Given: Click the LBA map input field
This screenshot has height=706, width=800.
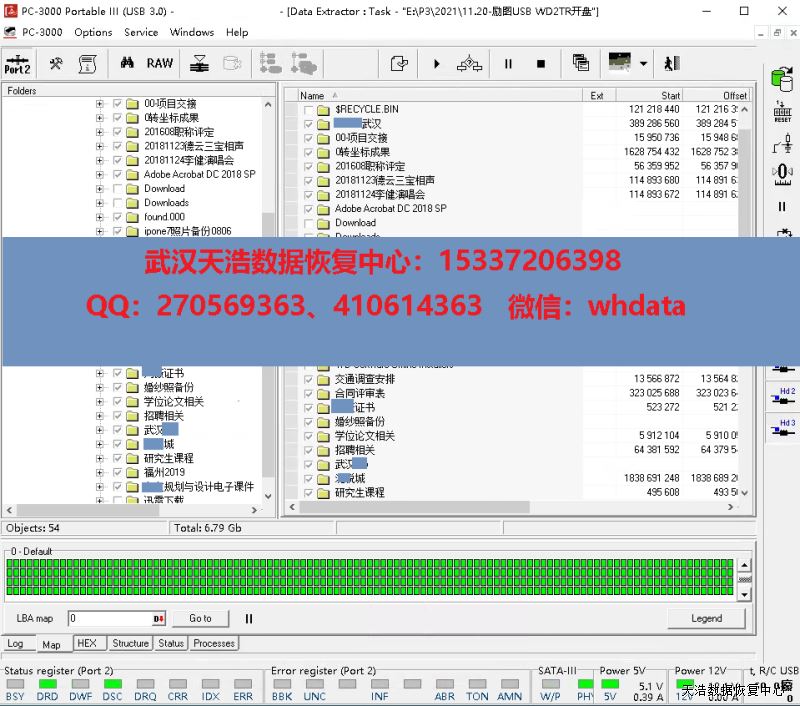Looking at the screenshot, I should [x=108, y=619].
